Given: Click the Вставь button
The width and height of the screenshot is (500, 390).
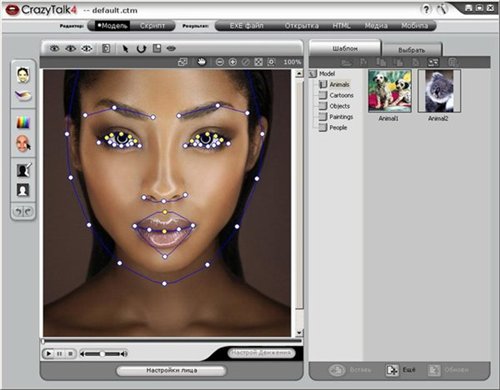Looking at the screenshot, I should coord(350,370).
